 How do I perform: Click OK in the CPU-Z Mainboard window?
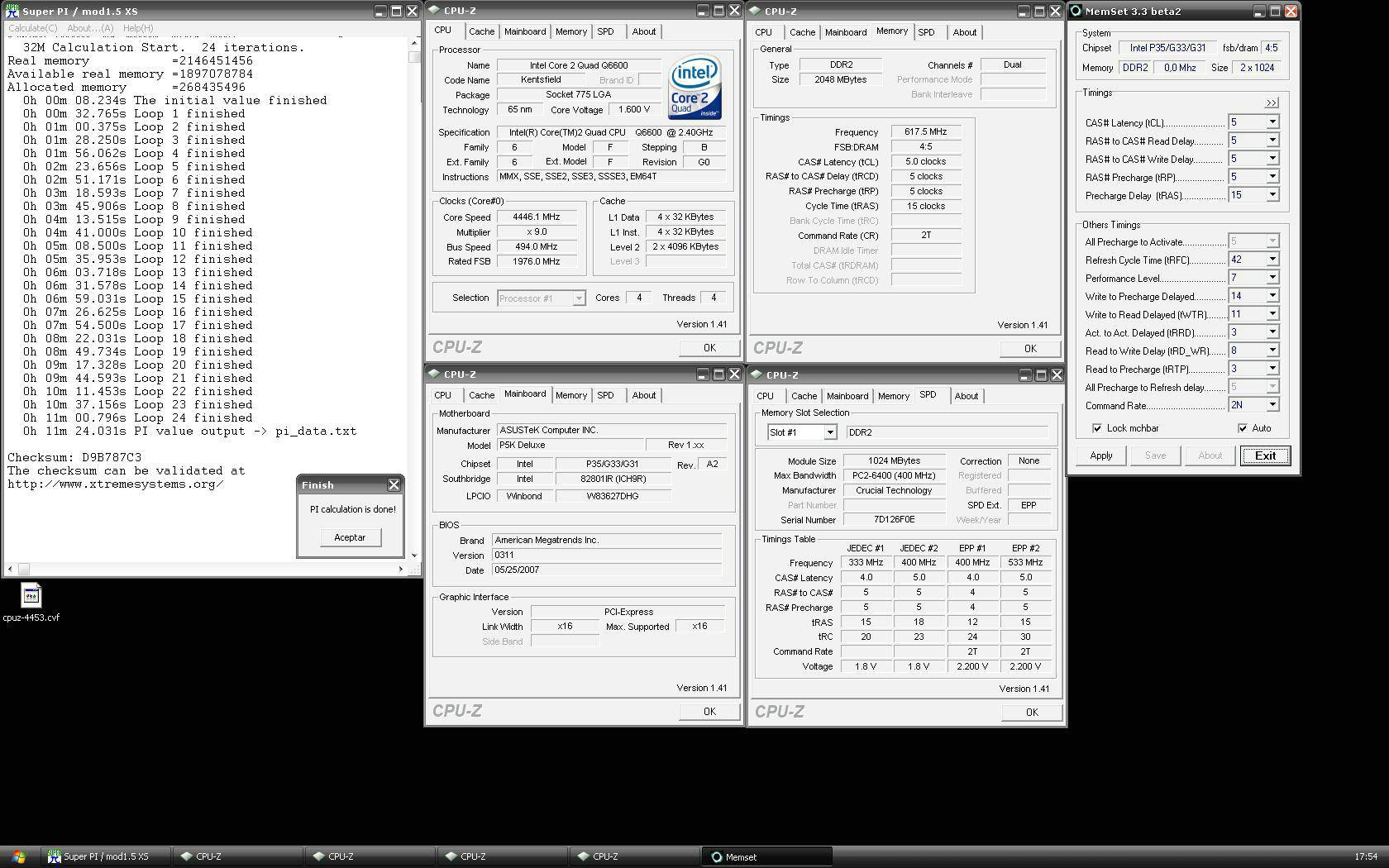pos(709,711)
